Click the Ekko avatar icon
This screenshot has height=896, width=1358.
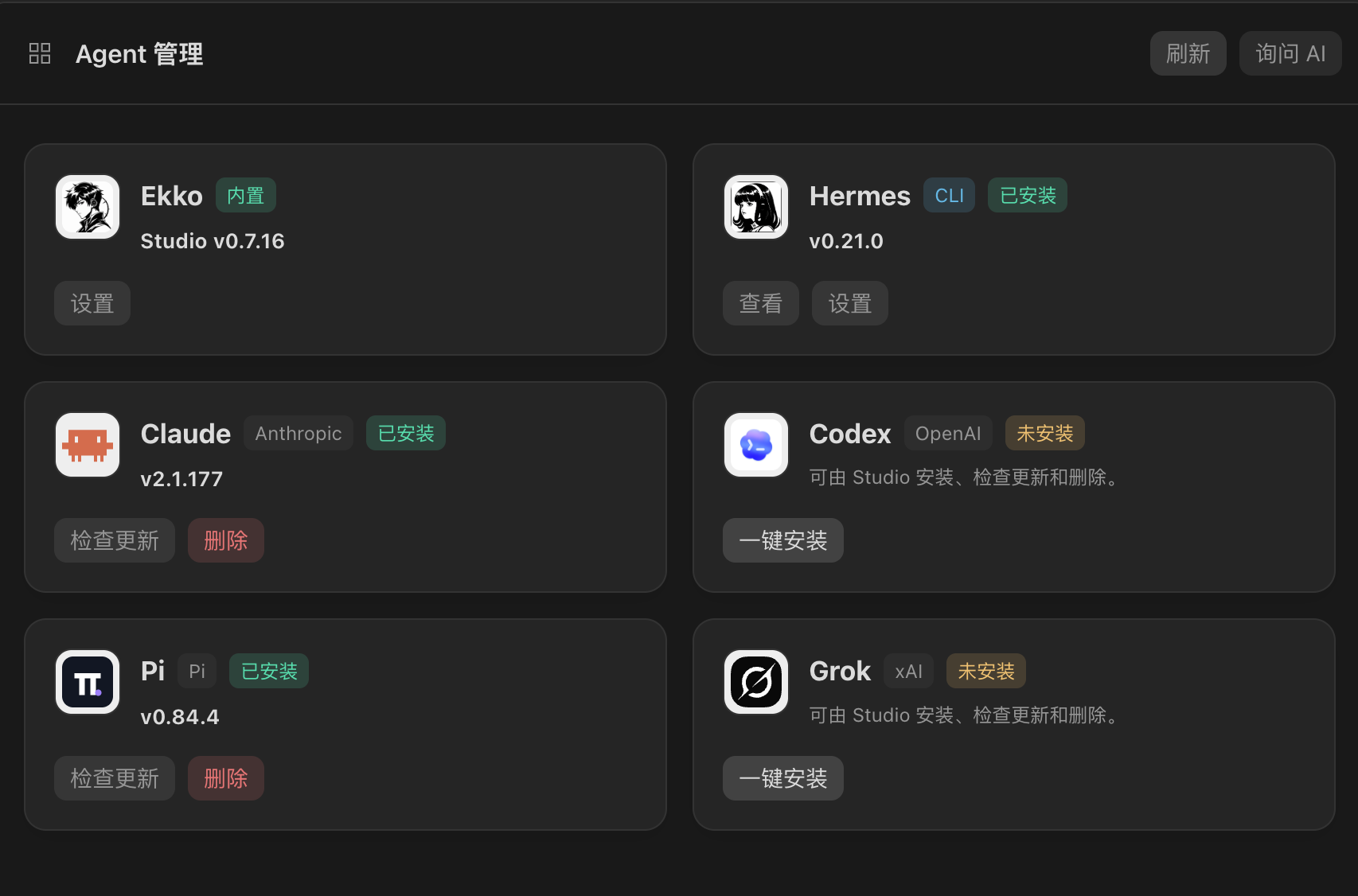tap(88, 207)
